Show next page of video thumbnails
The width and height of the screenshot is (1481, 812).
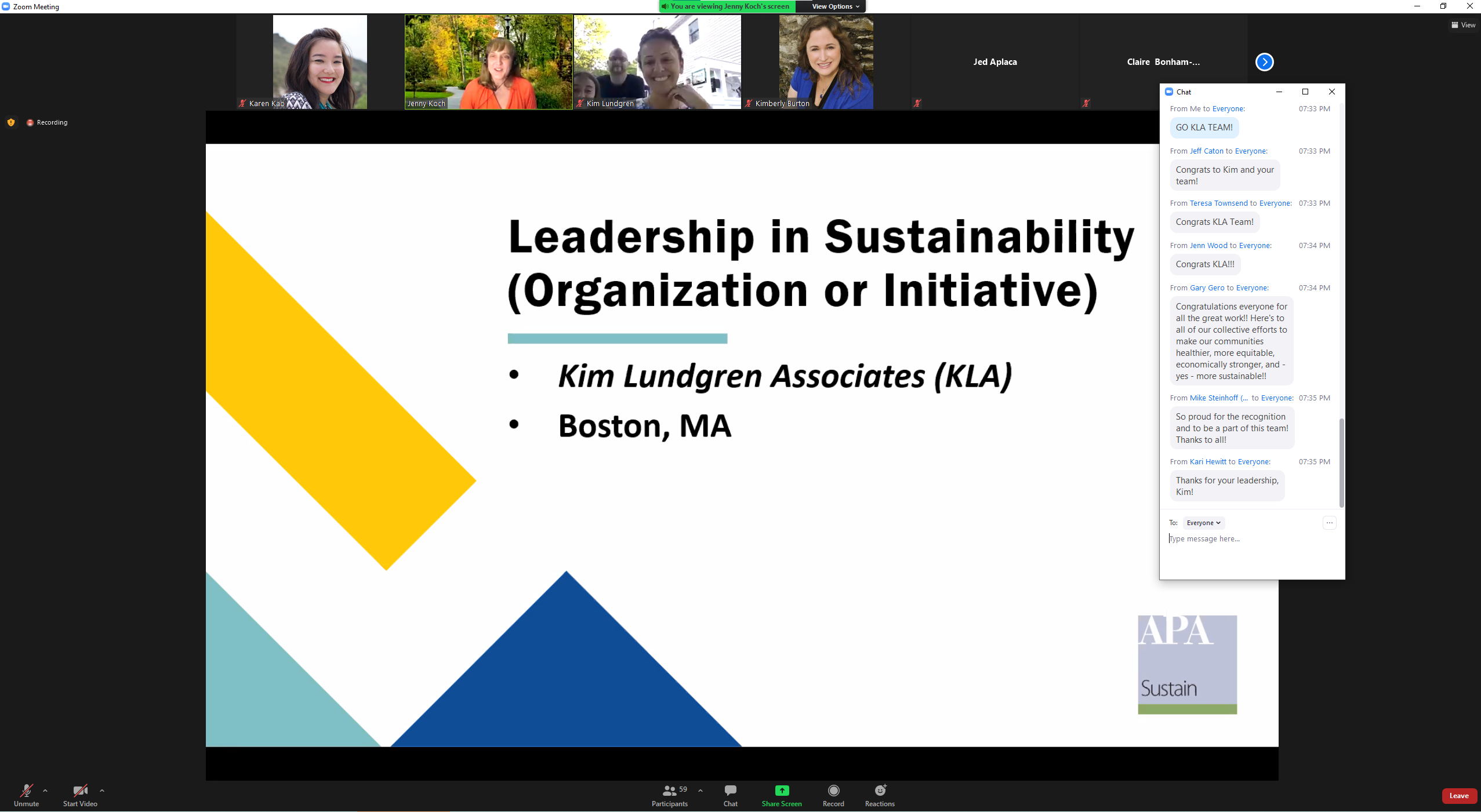tap(1264, 62)
